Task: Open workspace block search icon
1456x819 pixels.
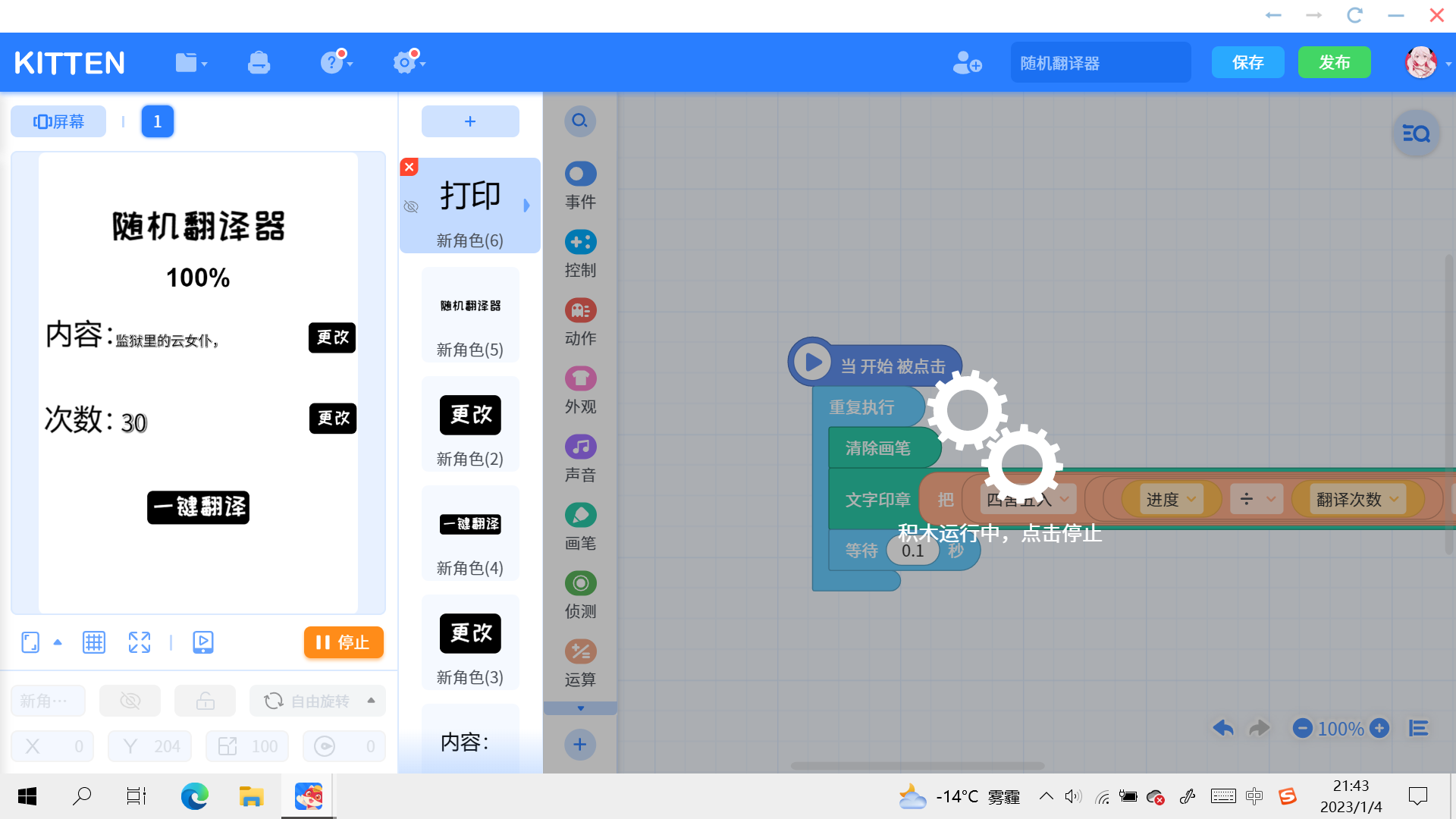Action: point(1416,134)
